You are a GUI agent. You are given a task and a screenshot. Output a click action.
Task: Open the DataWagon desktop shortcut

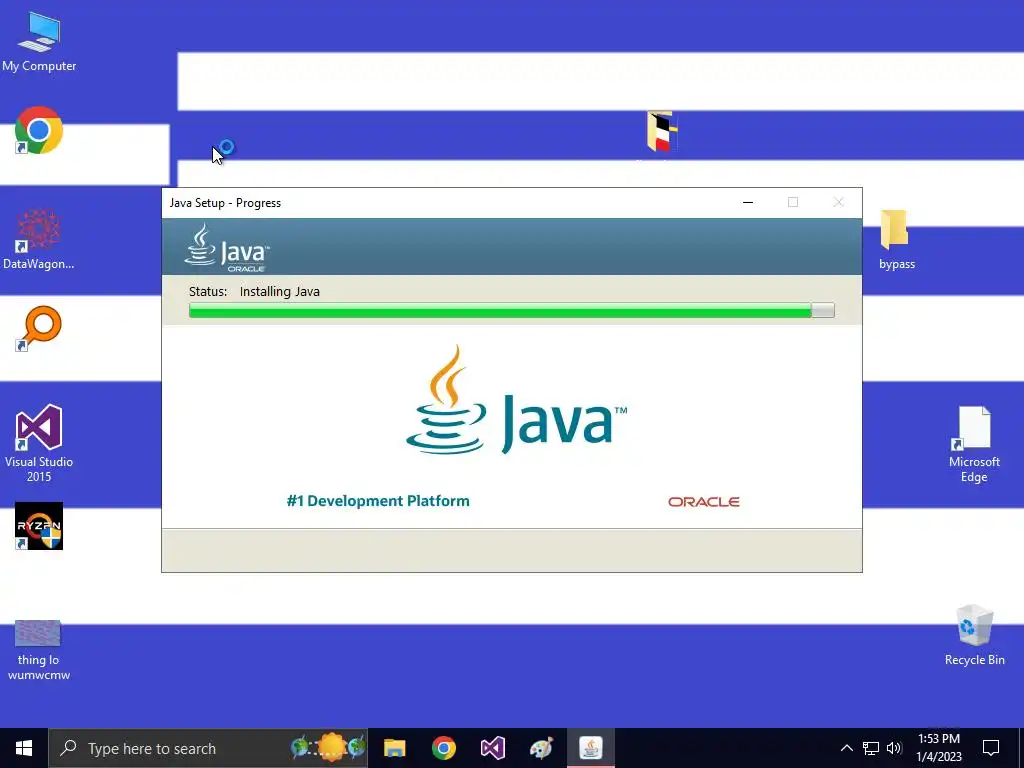(39, 239)
